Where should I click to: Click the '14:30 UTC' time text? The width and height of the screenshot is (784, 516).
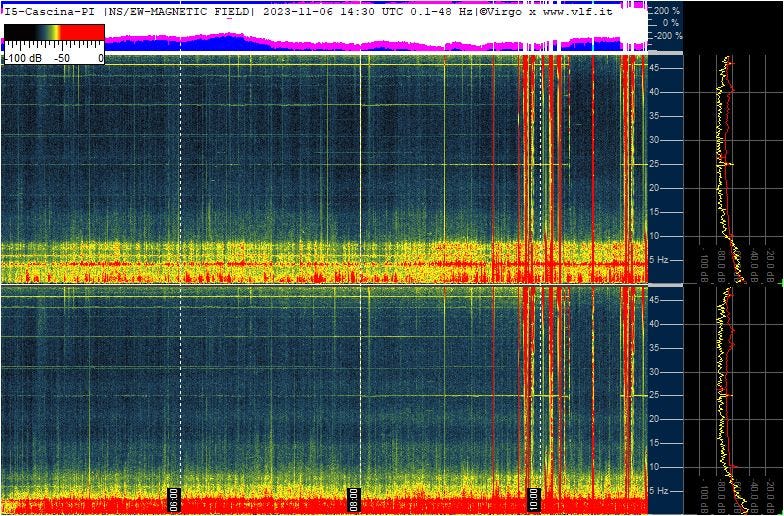(x=372, y=12)
